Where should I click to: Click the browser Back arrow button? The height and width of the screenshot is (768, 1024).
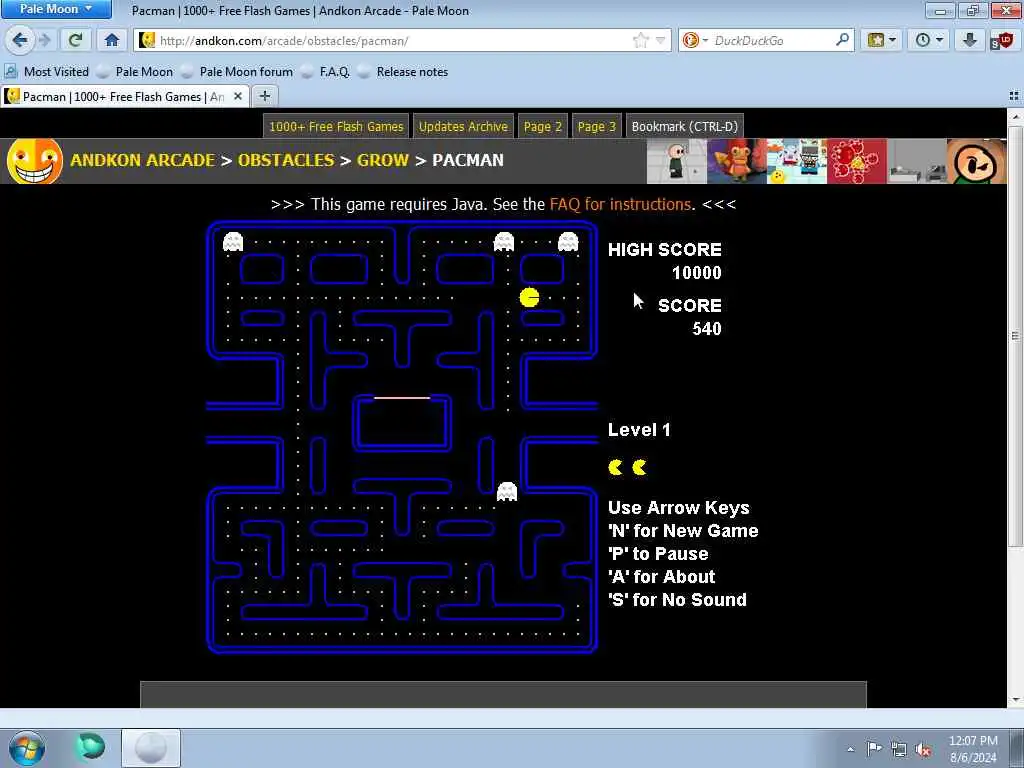tap(20, 40)
